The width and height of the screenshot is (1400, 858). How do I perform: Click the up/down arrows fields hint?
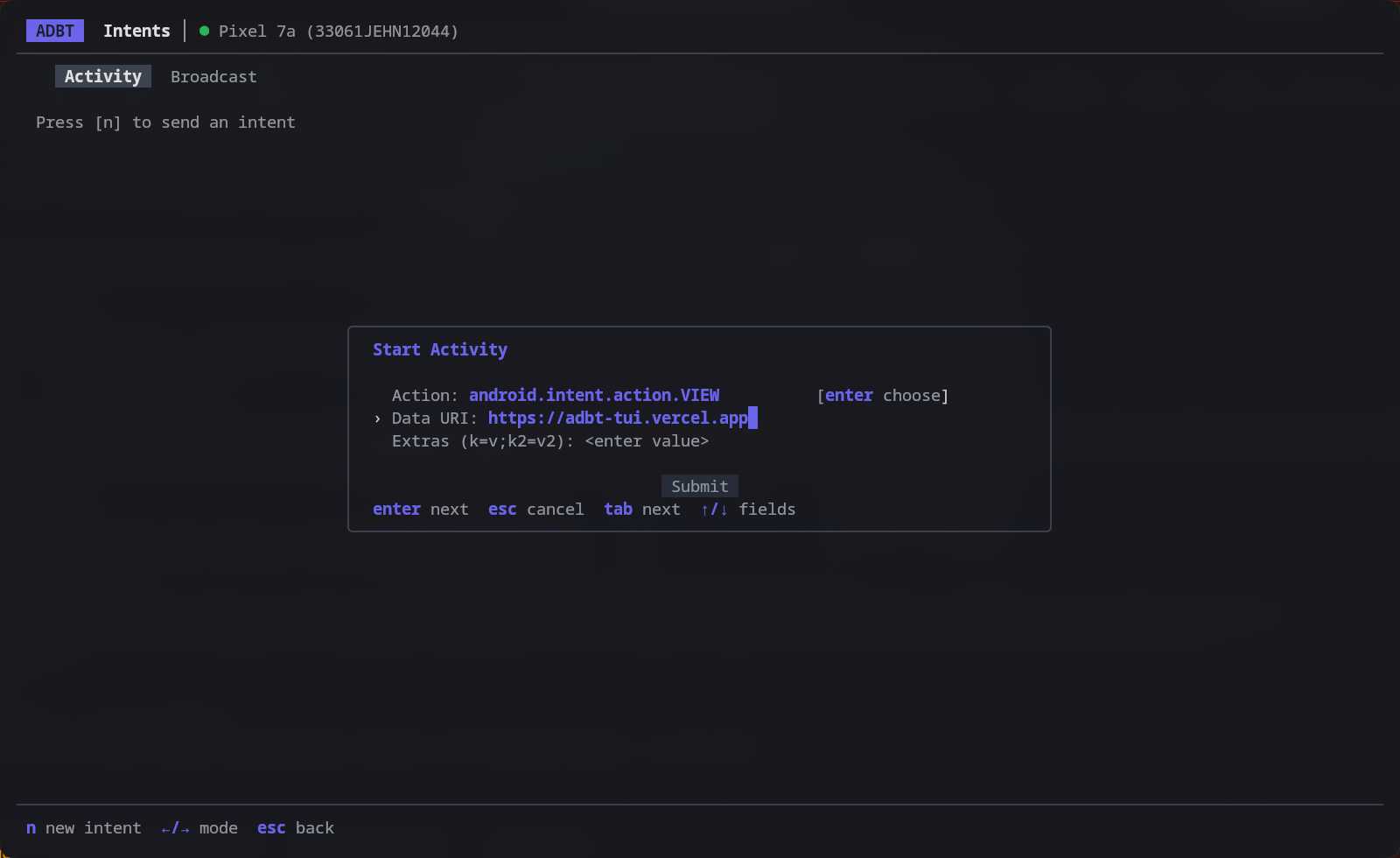click(748, 510)
